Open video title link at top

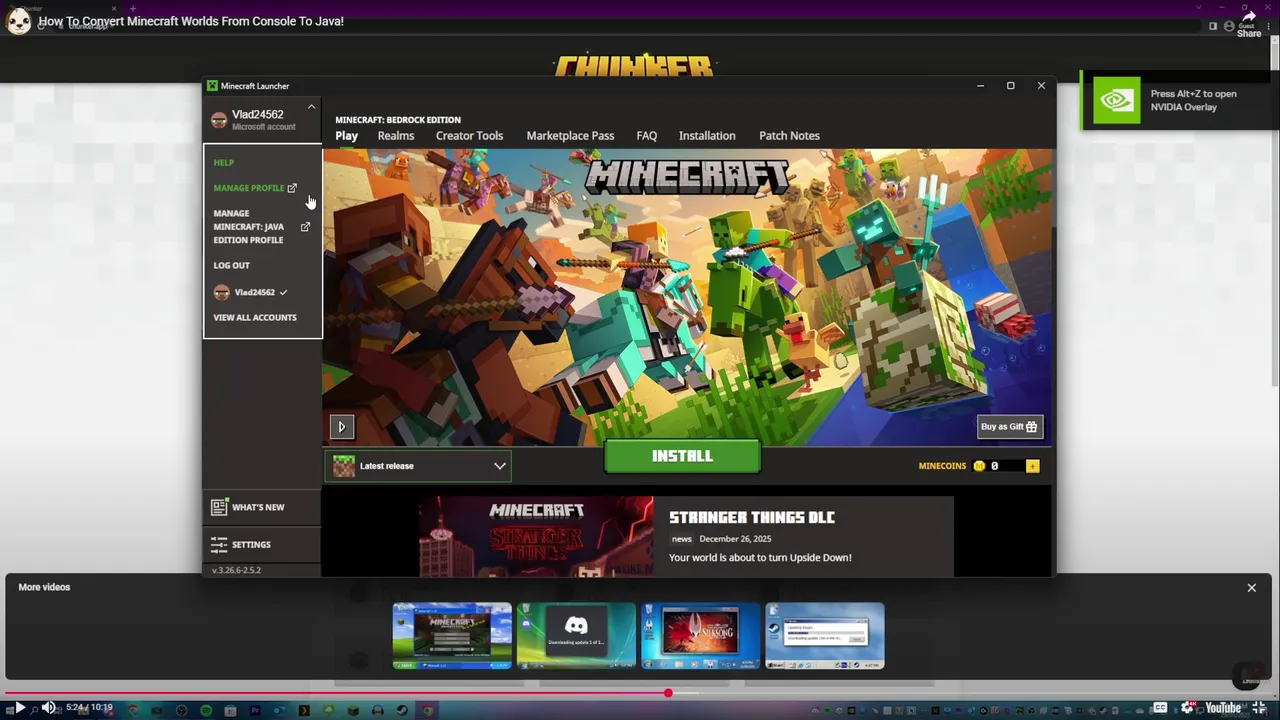191,21
